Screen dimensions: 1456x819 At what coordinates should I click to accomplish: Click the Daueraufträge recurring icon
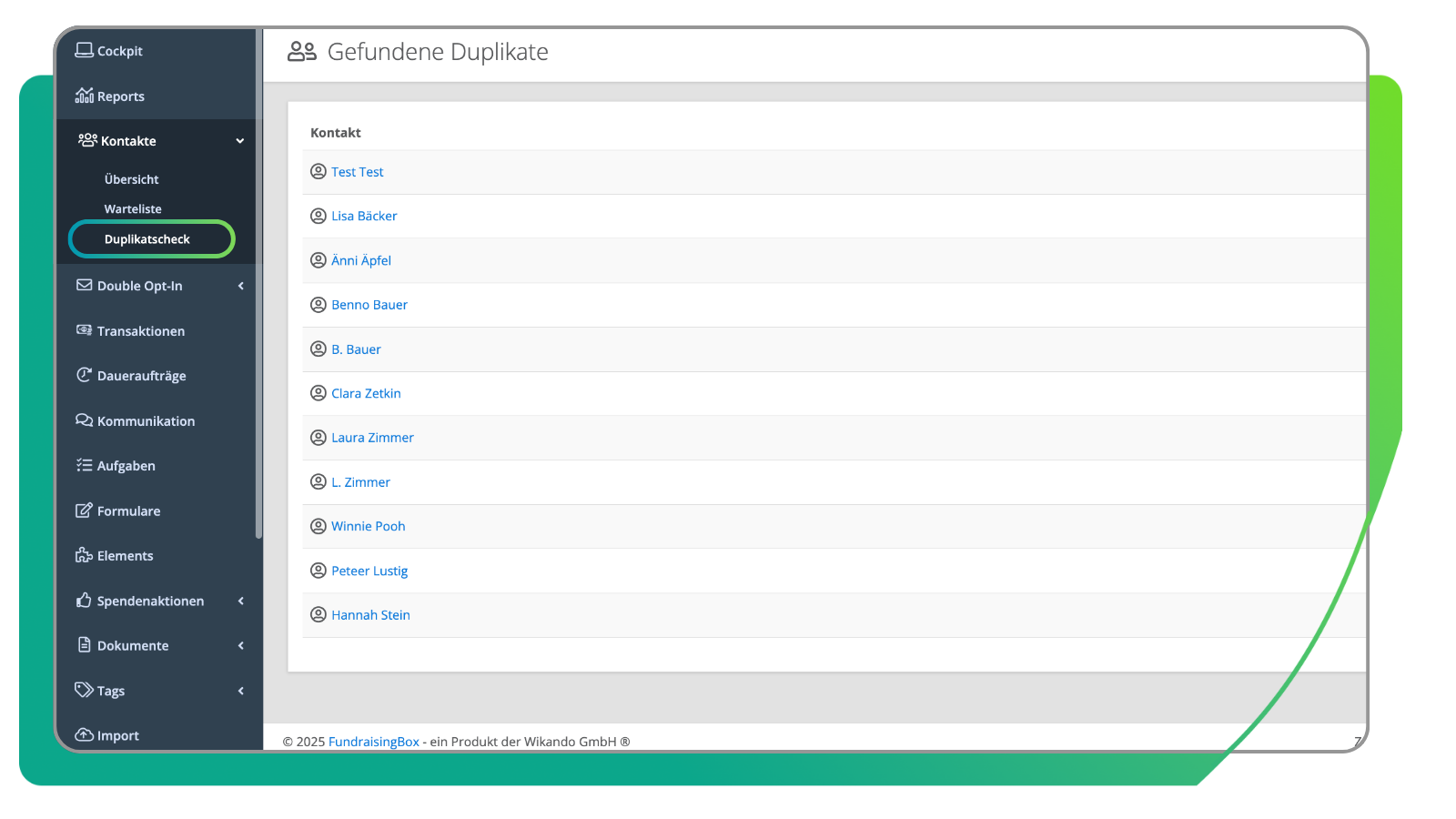click(84, 375)
